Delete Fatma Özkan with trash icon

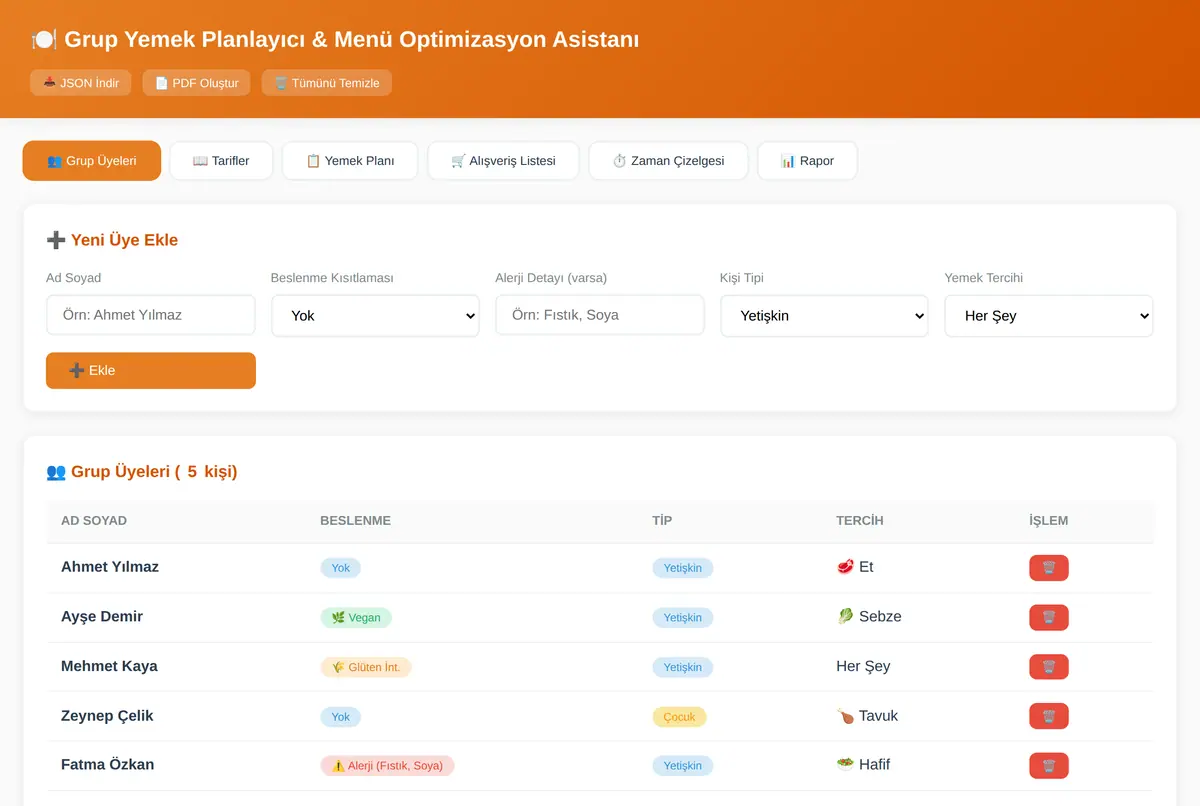tap(1048, 765)
